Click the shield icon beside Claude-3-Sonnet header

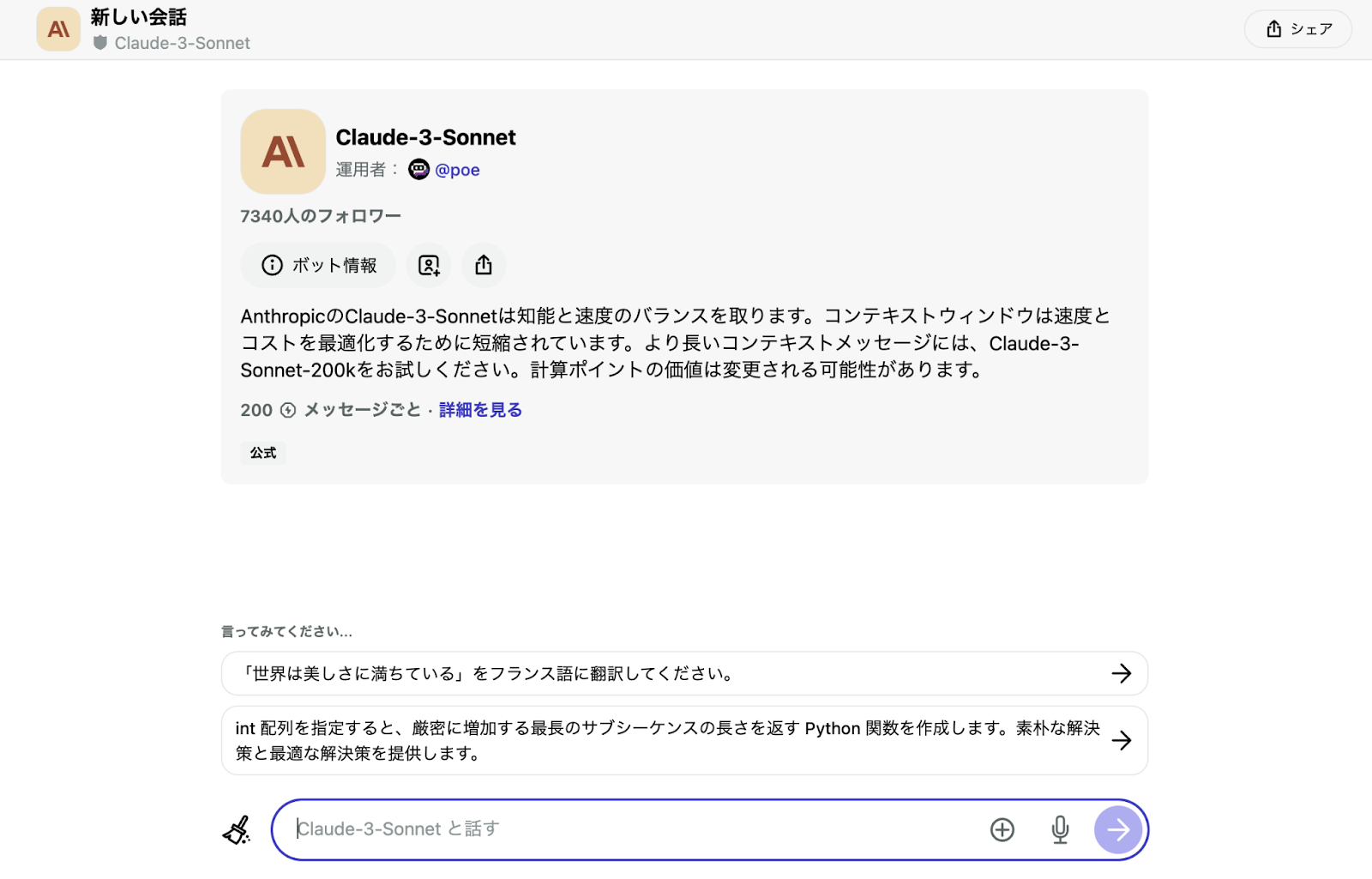click(100, 43)
